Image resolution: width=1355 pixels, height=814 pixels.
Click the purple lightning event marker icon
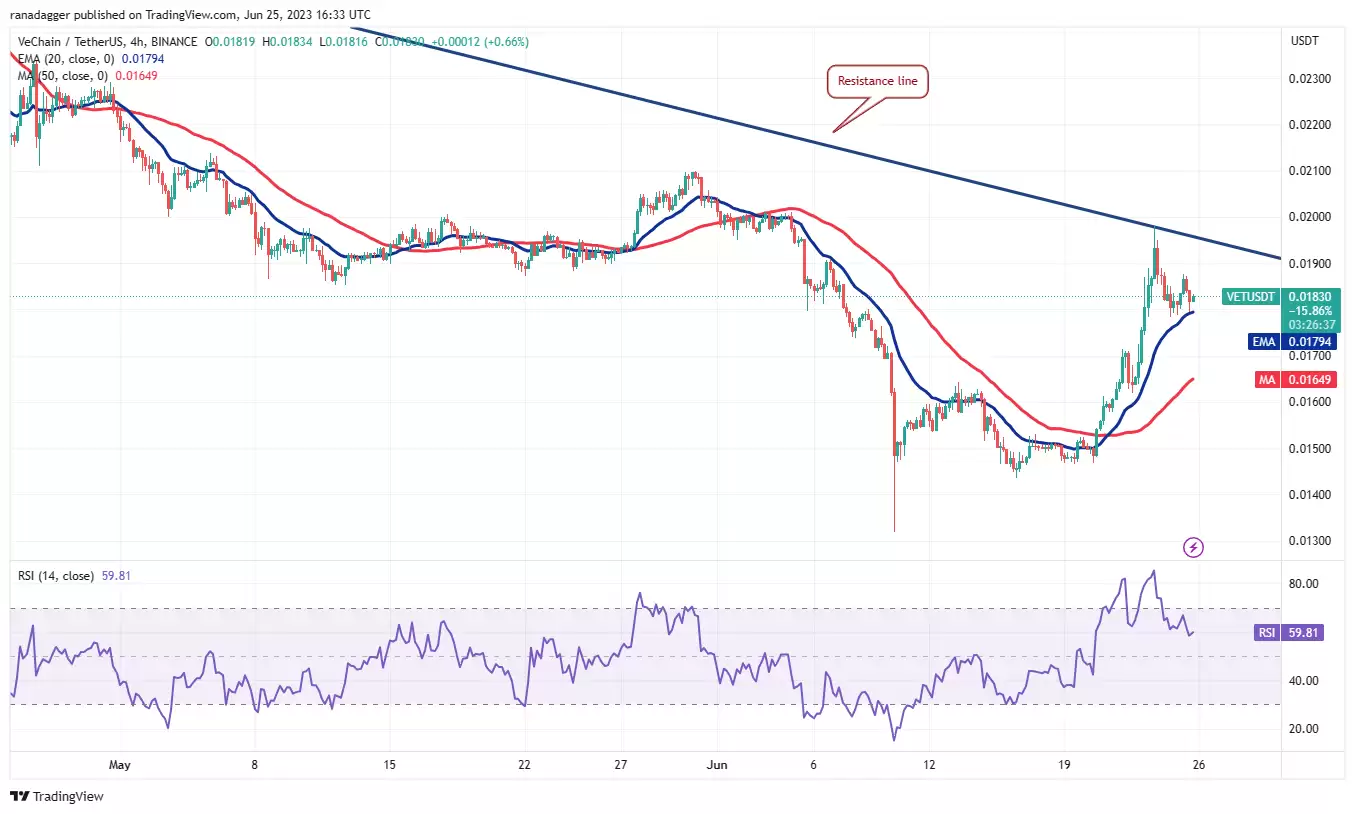(1193, 547)
